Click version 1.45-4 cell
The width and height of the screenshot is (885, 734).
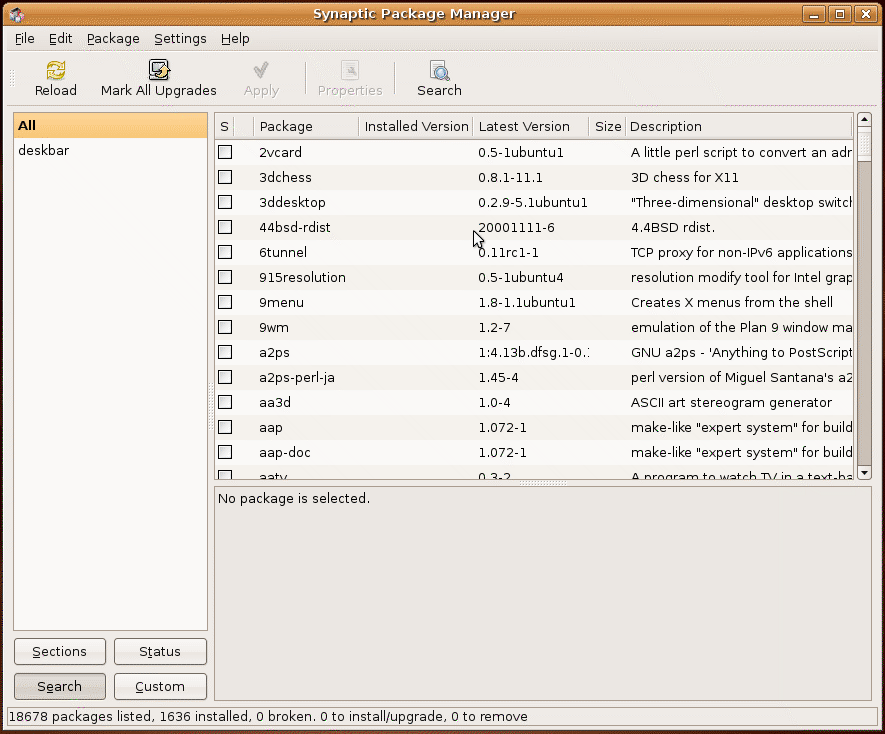(x=498, y=377)
